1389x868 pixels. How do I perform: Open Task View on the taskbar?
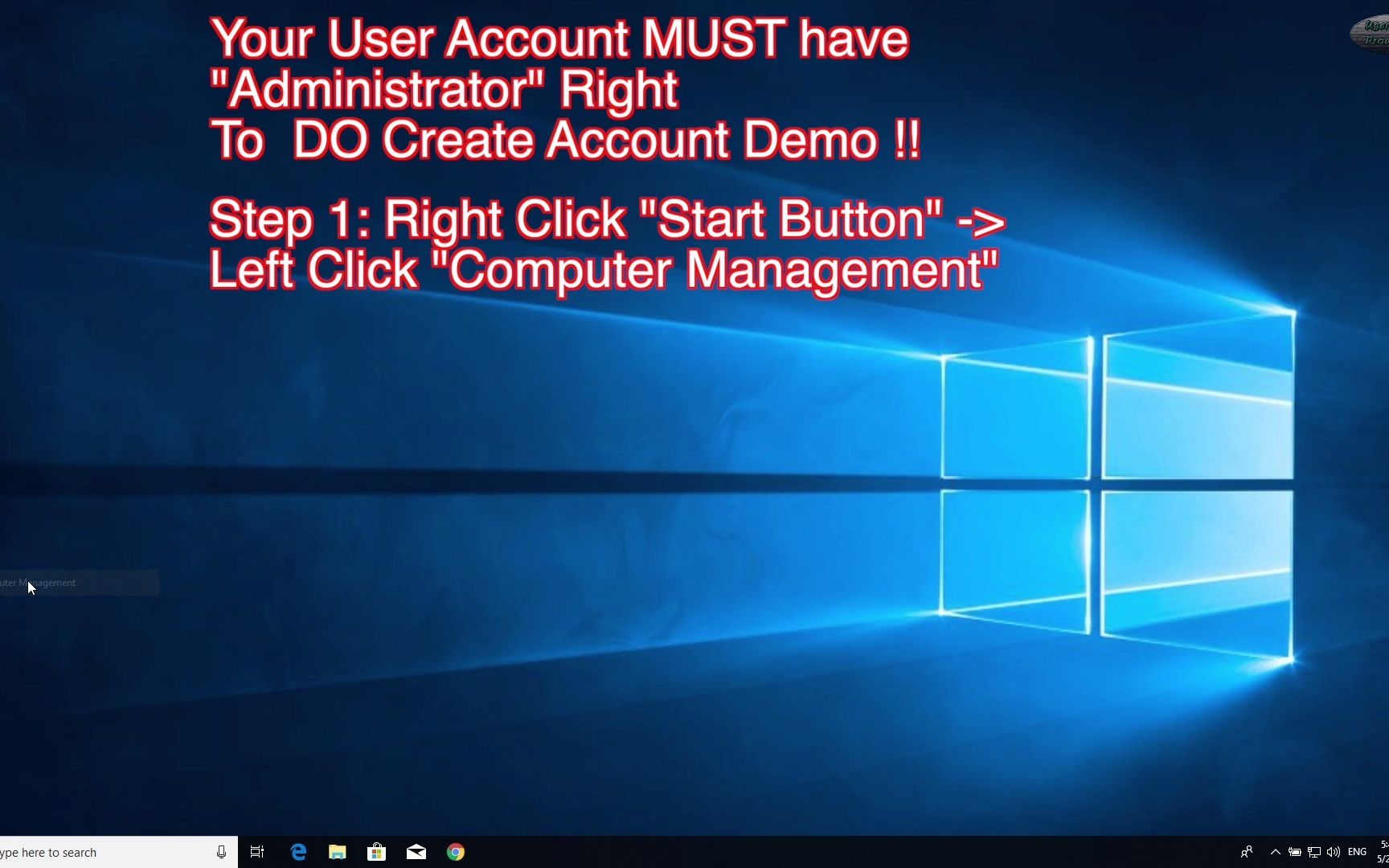tap(257, 852)
